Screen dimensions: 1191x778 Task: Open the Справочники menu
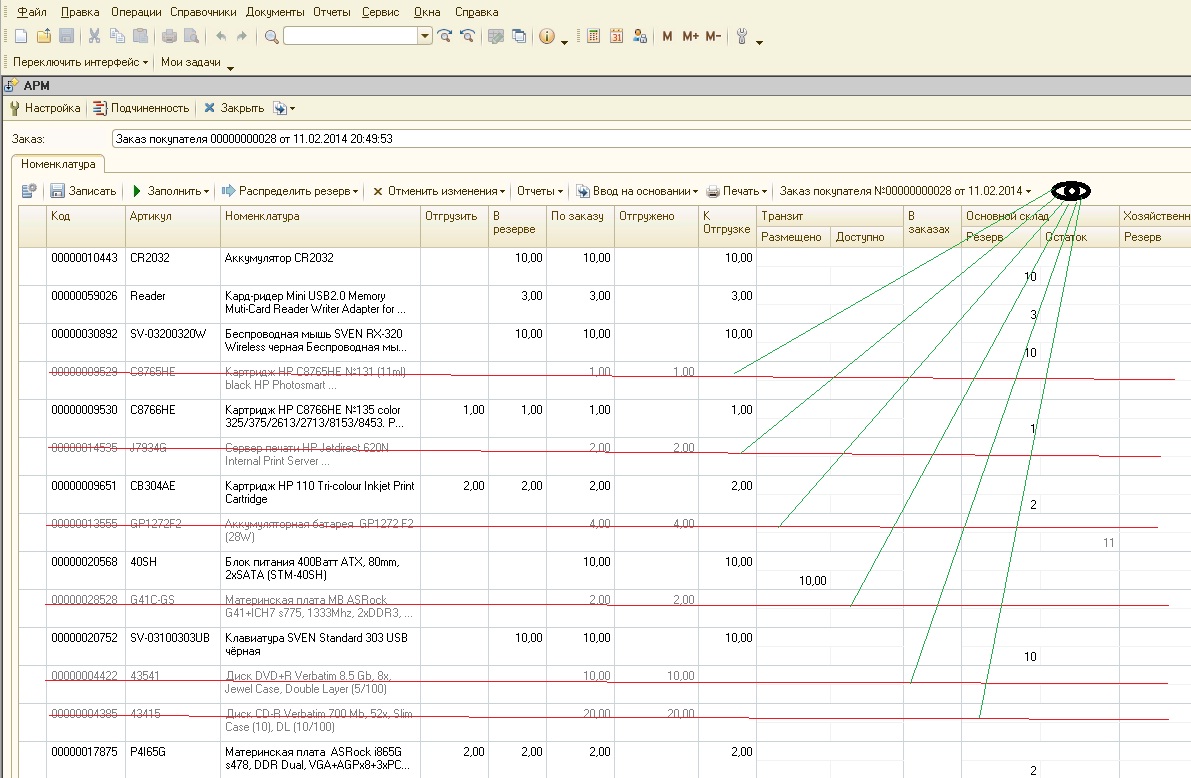coord(203,12)
